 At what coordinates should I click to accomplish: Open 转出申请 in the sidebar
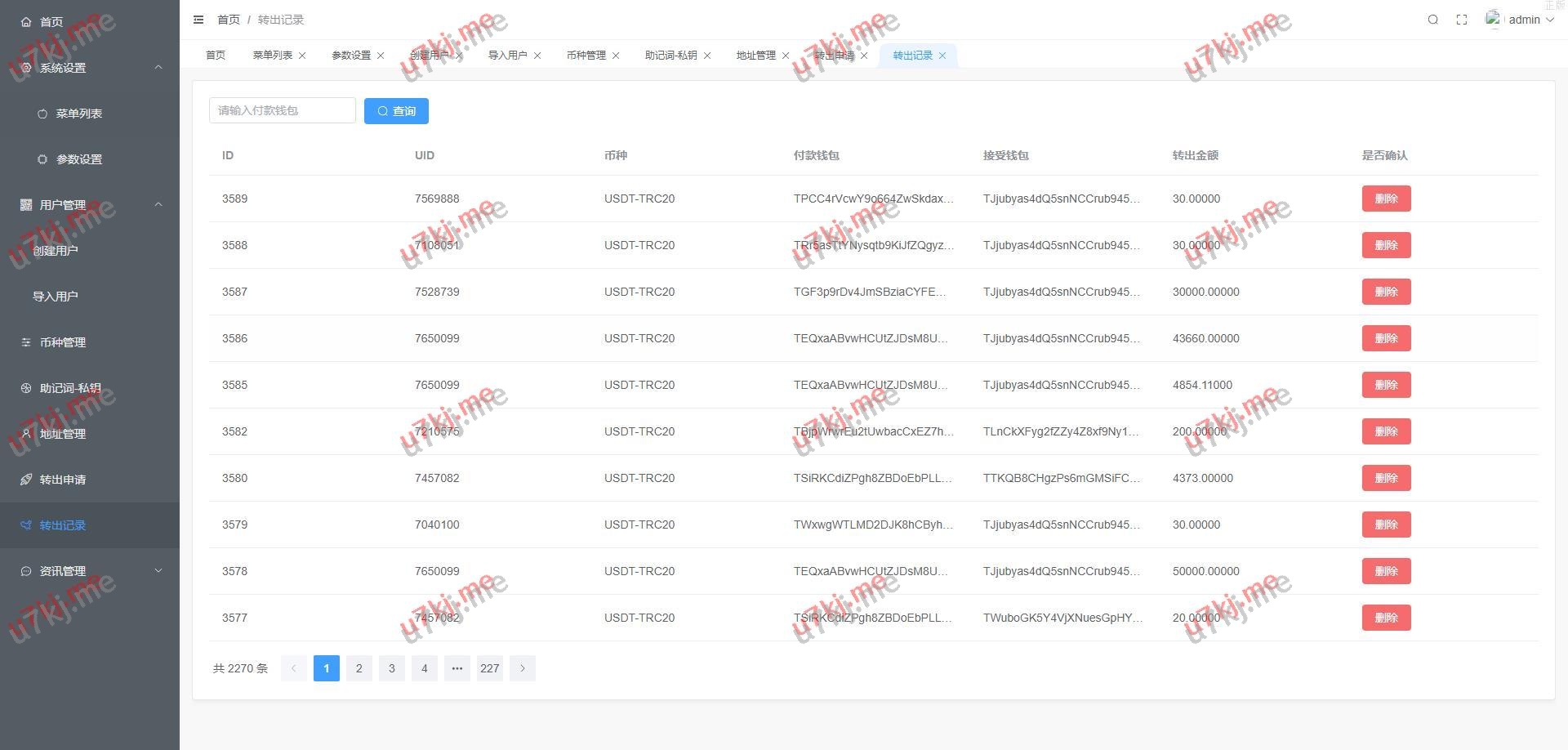click(63, 480)
